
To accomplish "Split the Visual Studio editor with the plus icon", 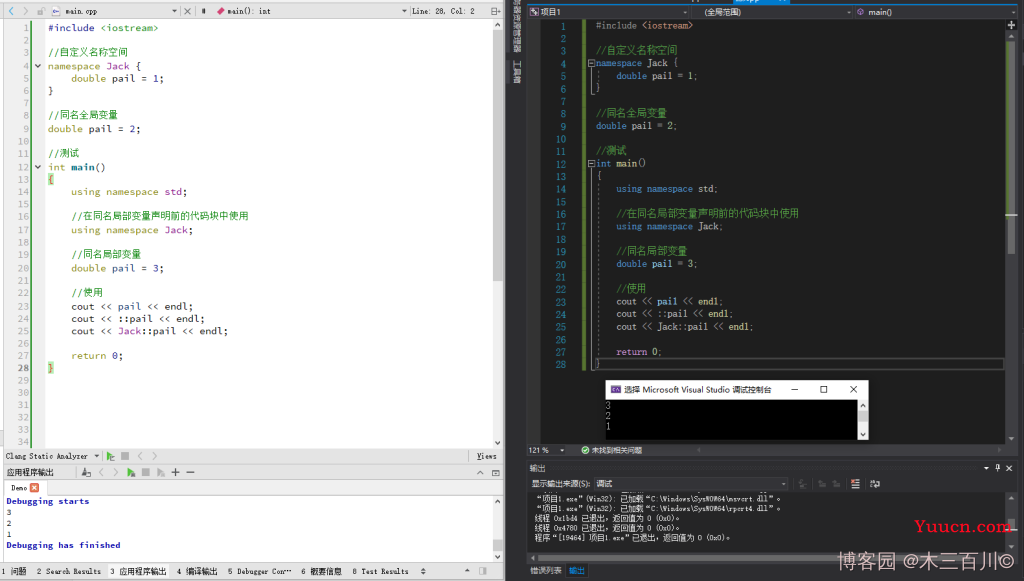I will [1012, 25].
